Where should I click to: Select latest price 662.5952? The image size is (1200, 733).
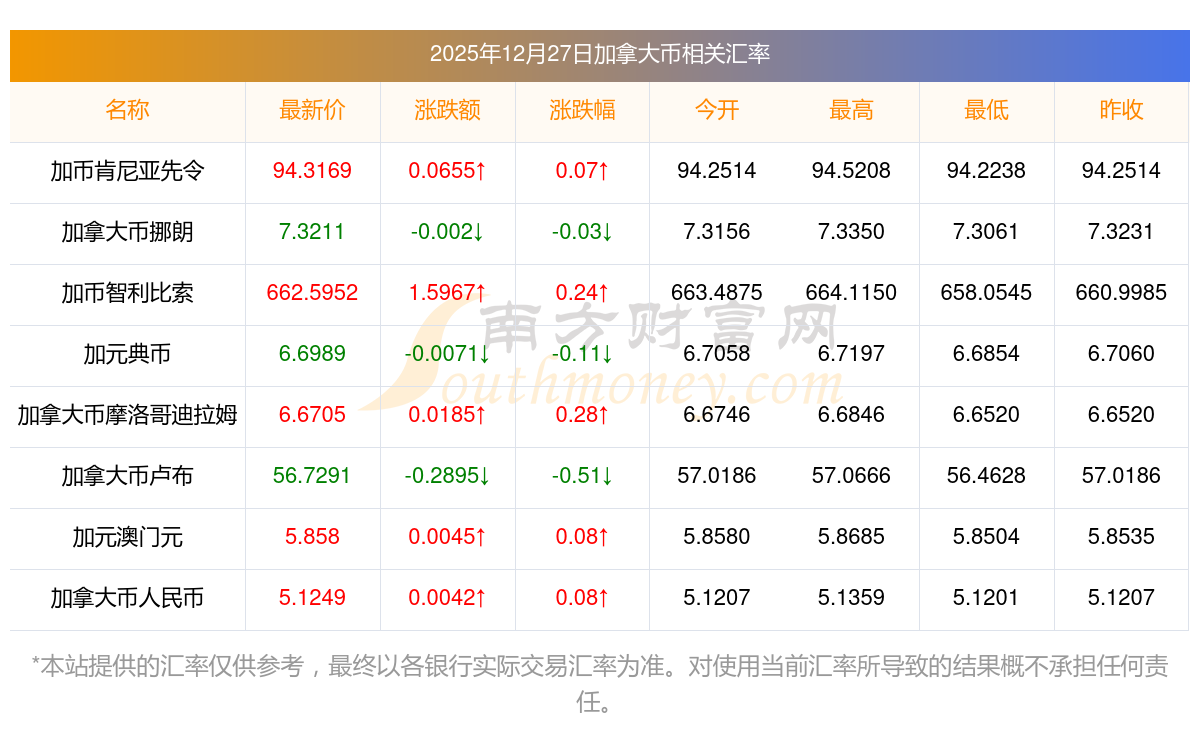point(312,293)
